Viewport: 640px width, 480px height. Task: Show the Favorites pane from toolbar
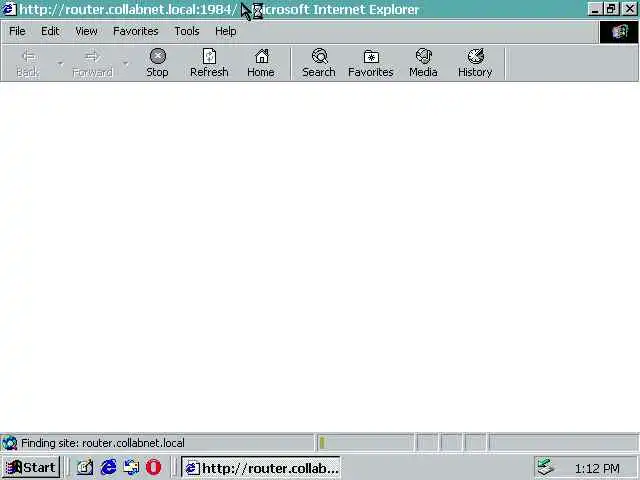(x=371, y=63)
